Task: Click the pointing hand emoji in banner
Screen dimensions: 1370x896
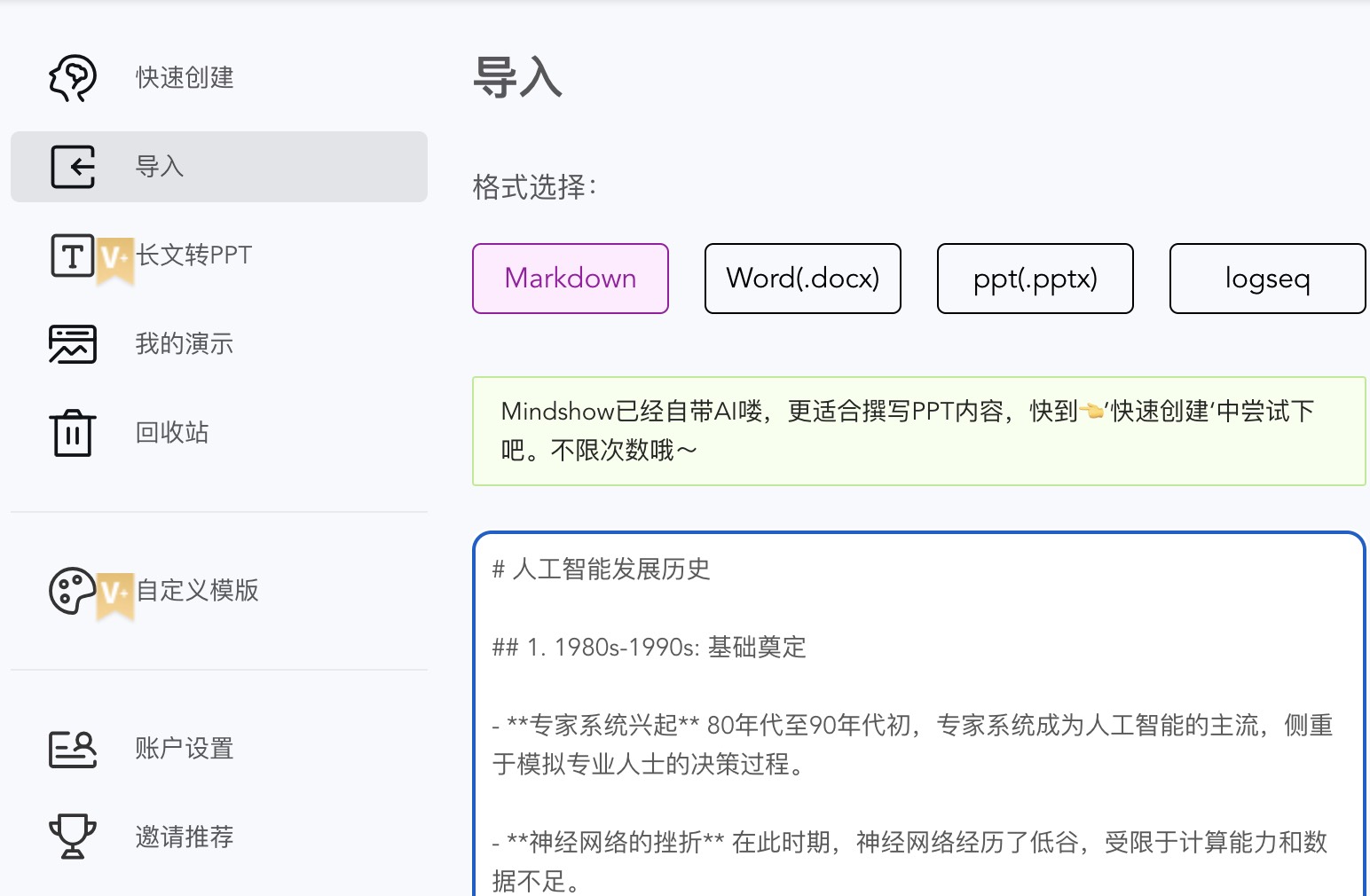Action: point(1091,412)
